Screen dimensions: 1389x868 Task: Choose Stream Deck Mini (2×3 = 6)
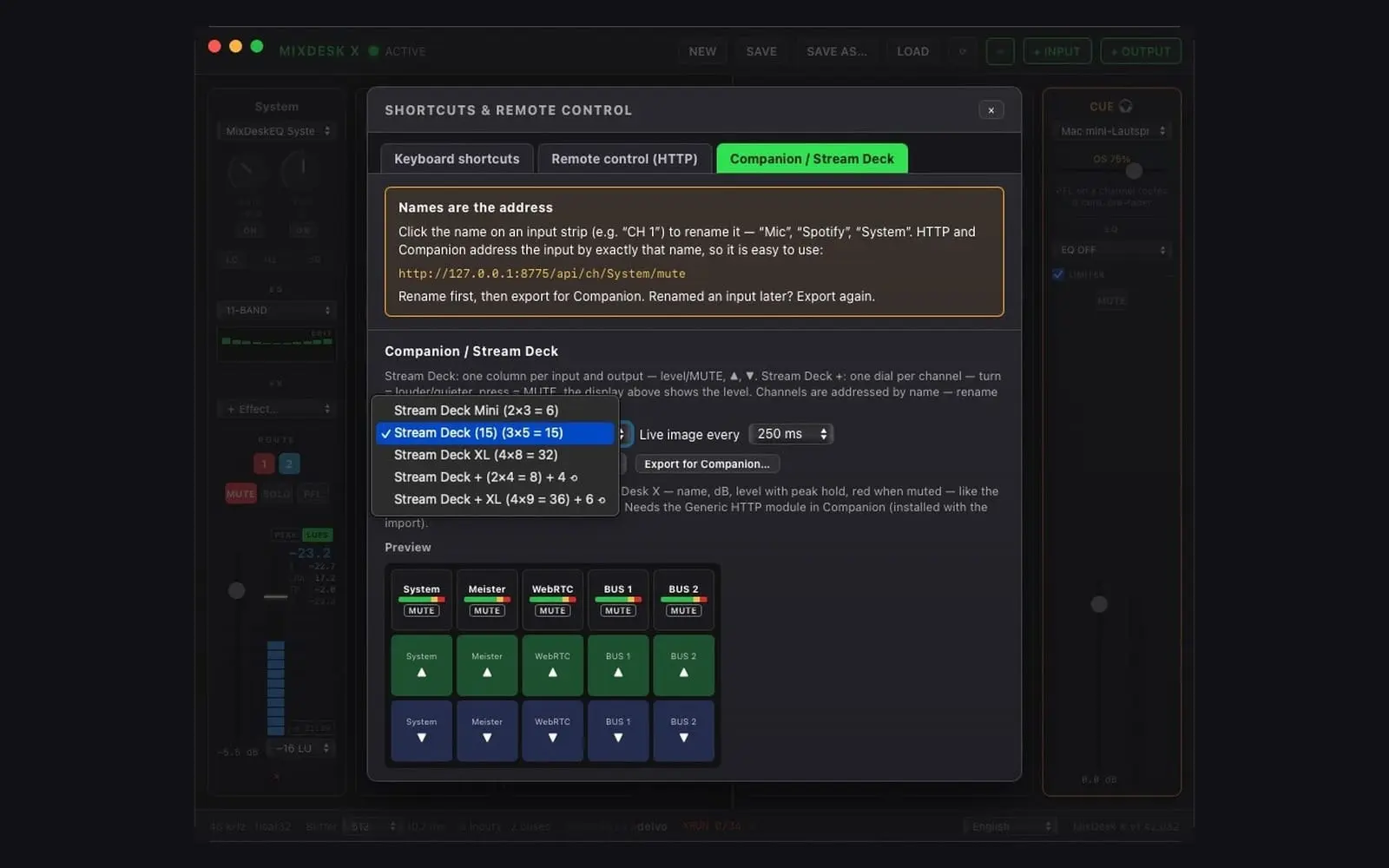(495, 411)
